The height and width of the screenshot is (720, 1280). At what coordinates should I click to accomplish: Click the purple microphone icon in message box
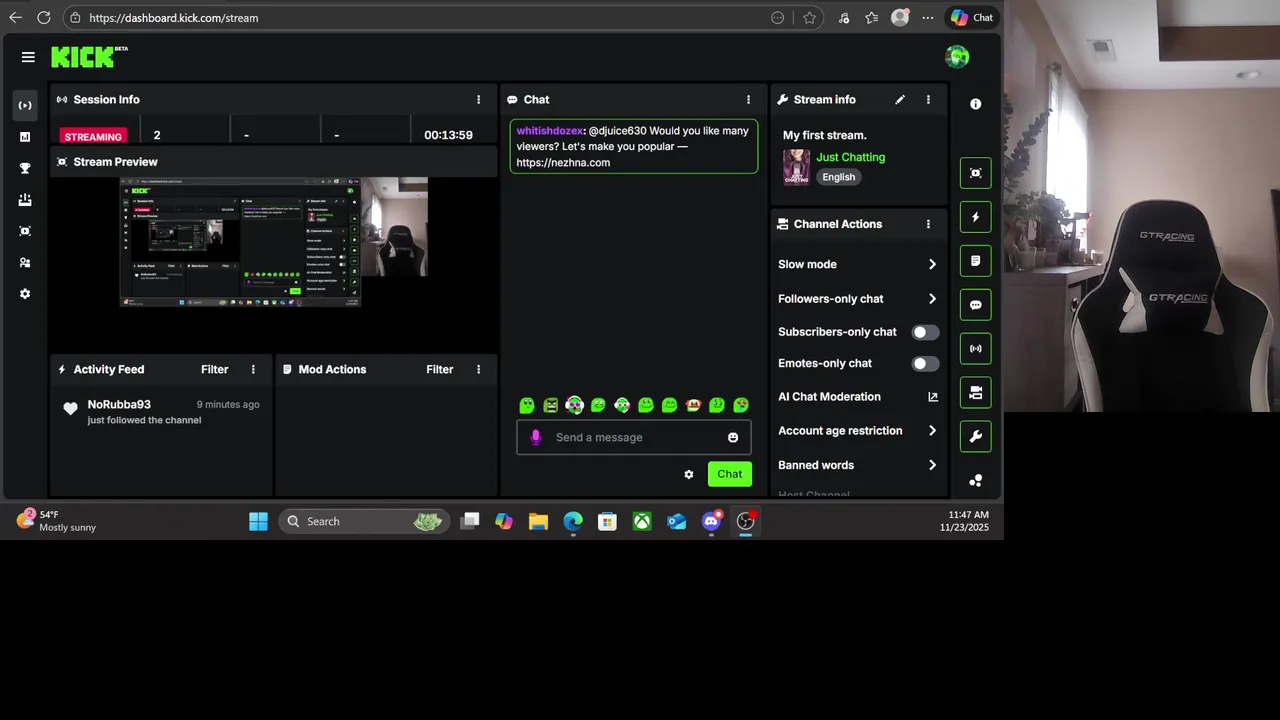click(536, 437)
